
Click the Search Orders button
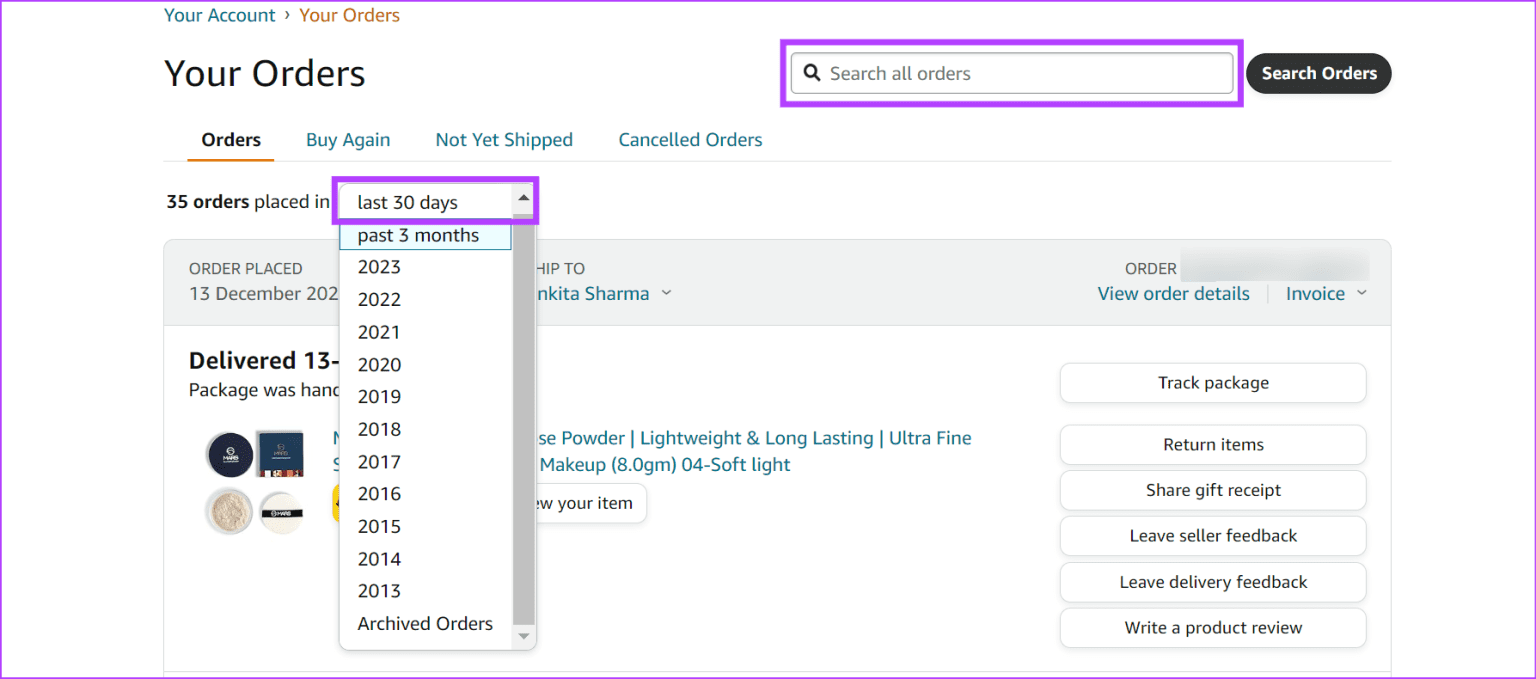(x=1318, y=73)
